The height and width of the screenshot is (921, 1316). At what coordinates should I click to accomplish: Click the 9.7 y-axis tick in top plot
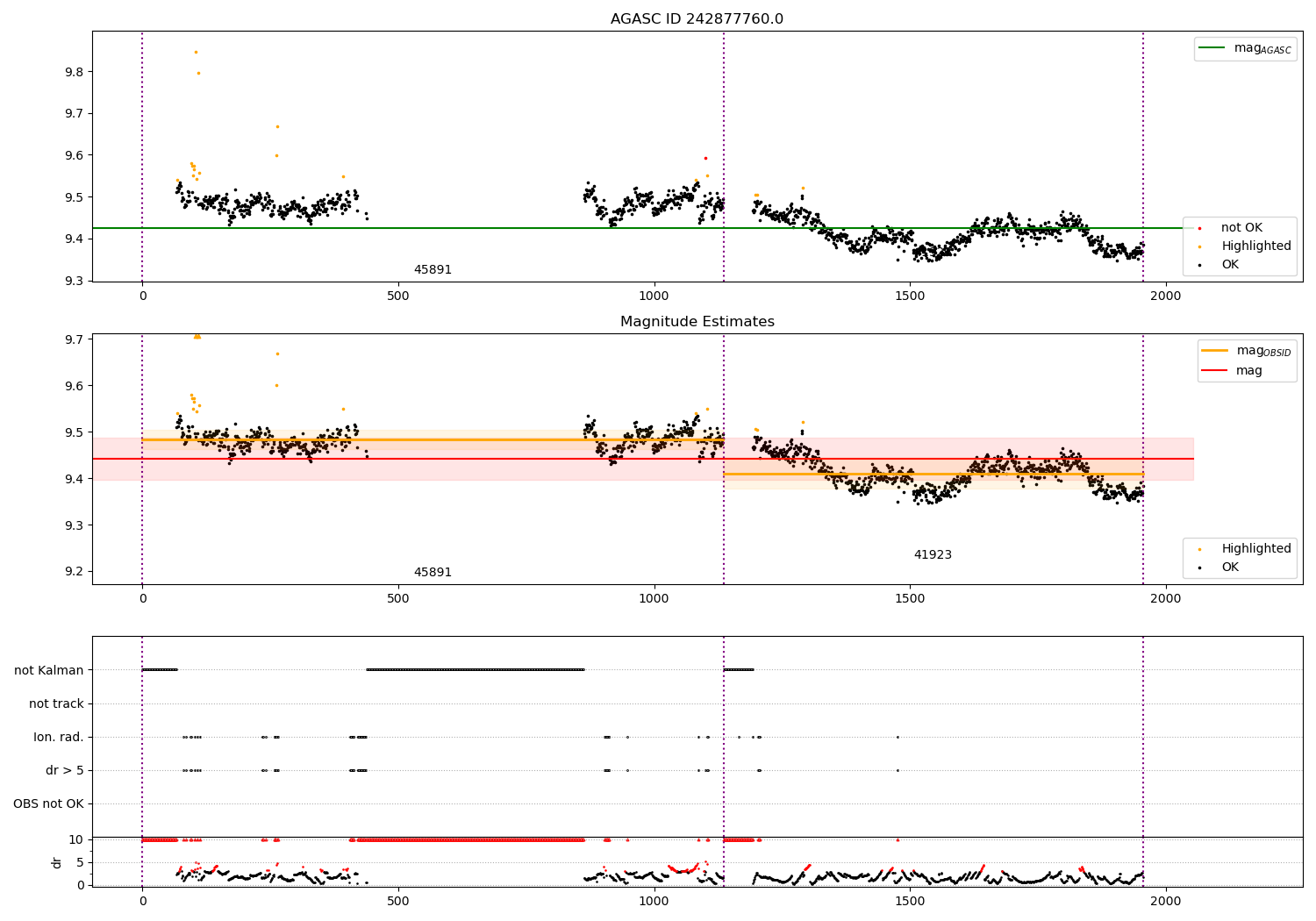(75, 114)
